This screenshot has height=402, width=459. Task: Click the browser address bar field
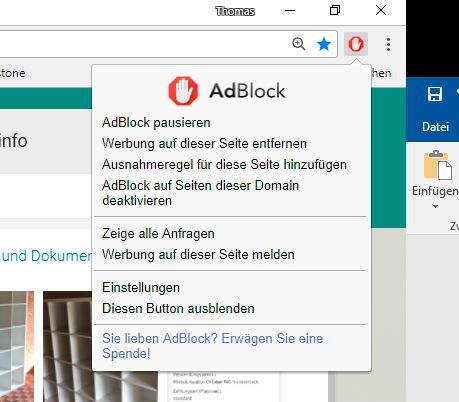pos(168,44)
